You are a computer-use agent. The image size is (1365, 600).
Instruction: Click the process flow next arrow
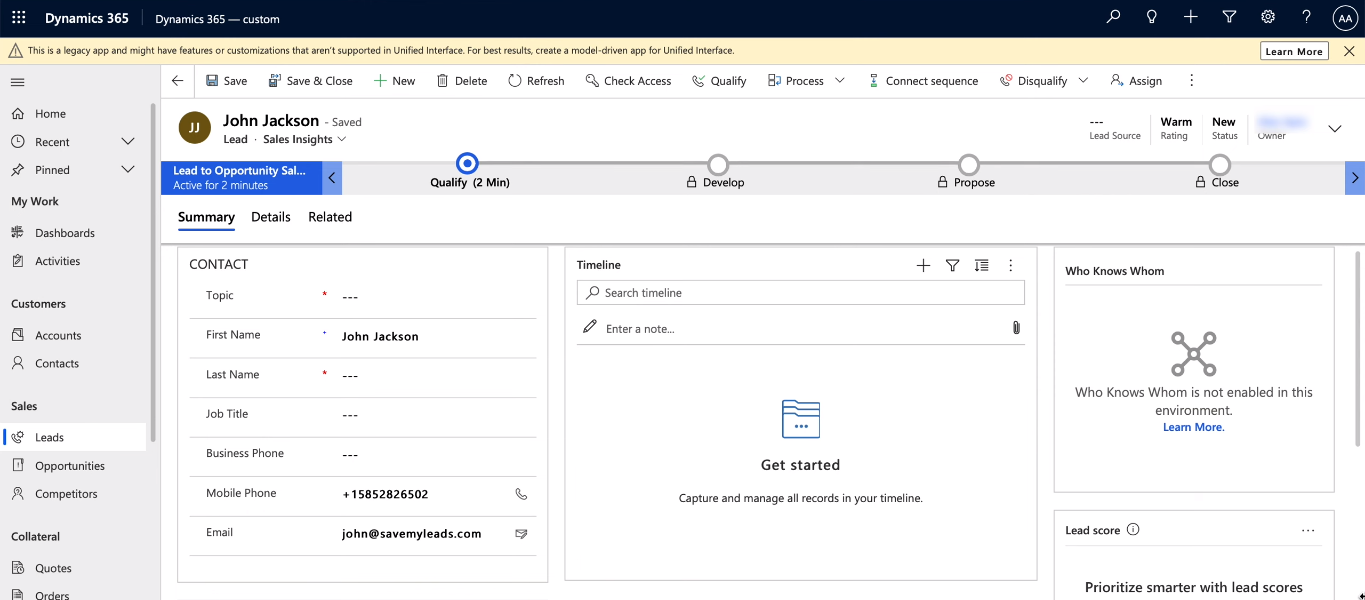[x=1355, y=178]
